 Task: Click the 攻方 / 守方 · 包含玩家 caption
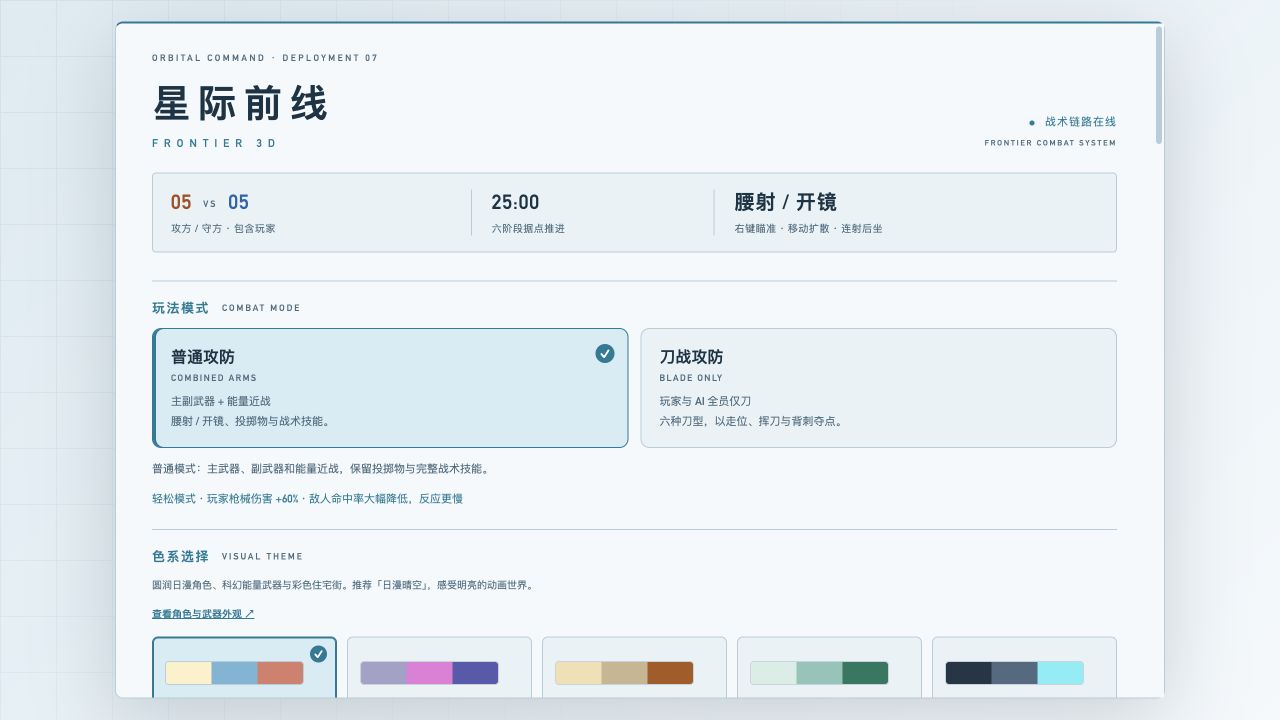pyautogui.click(x=223, y=229)
